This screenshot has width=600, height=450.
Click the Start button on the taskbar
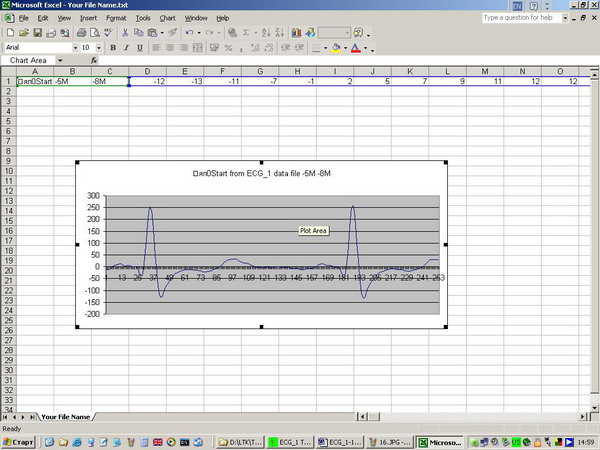[x=18, y=442]
